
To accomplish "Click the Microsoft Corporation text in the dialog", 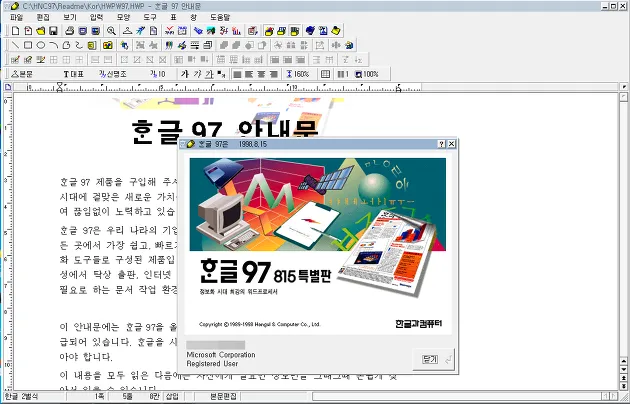I will (221, 355).
